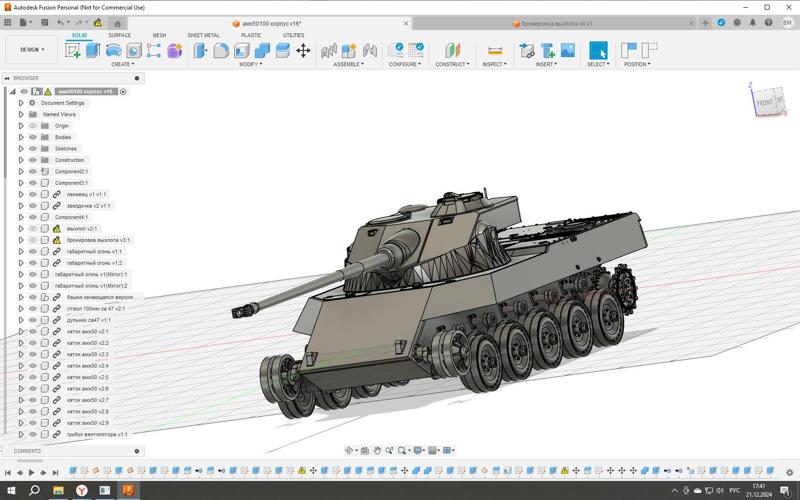The width and height of the screenshot is (800, 500).
Task: Select the Fillet tool
Action: [221, 50]
